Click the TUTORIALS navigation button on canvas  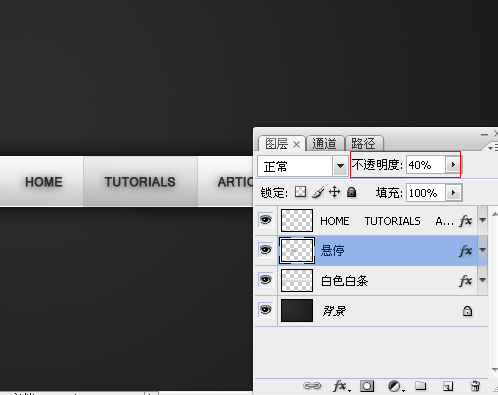pos(140,182)
